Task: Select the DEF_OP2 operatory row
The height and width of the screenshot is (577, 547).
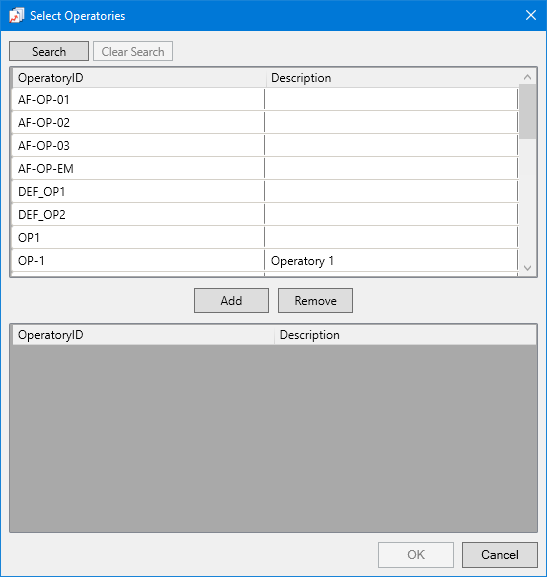Action: (265, 215)
